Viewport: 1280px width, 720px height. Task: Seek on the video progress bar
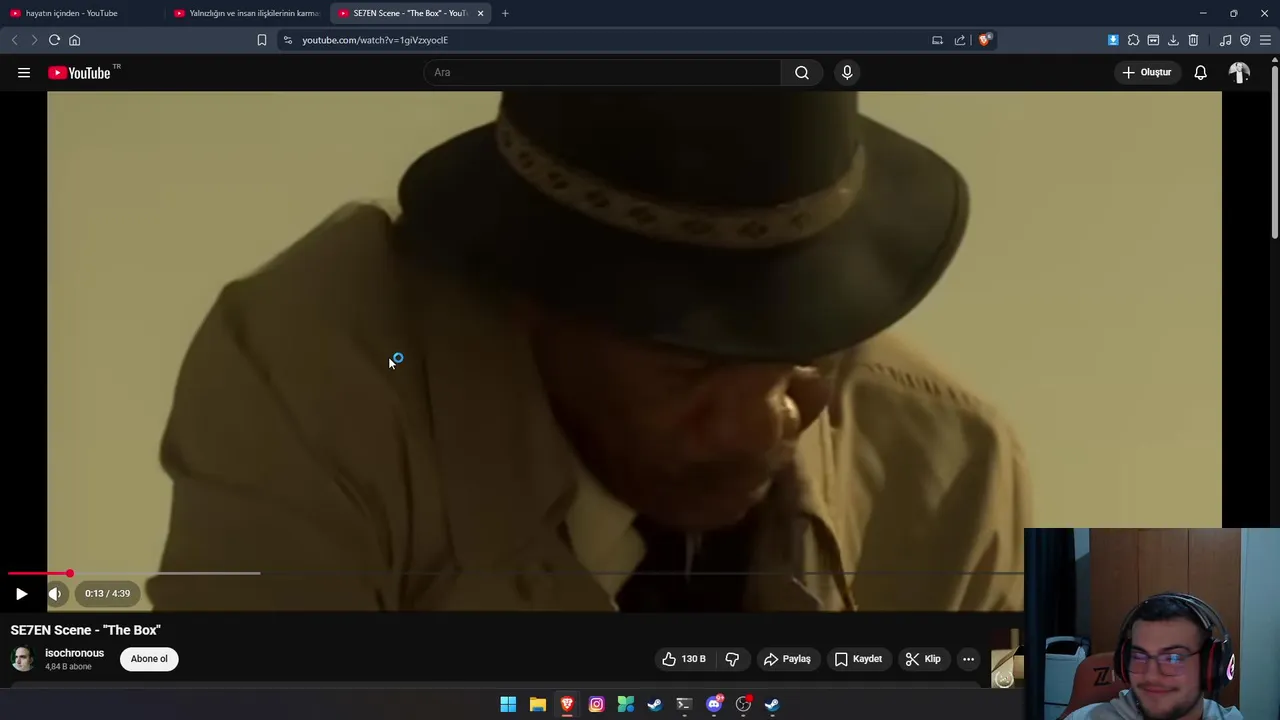coord(515,573)
